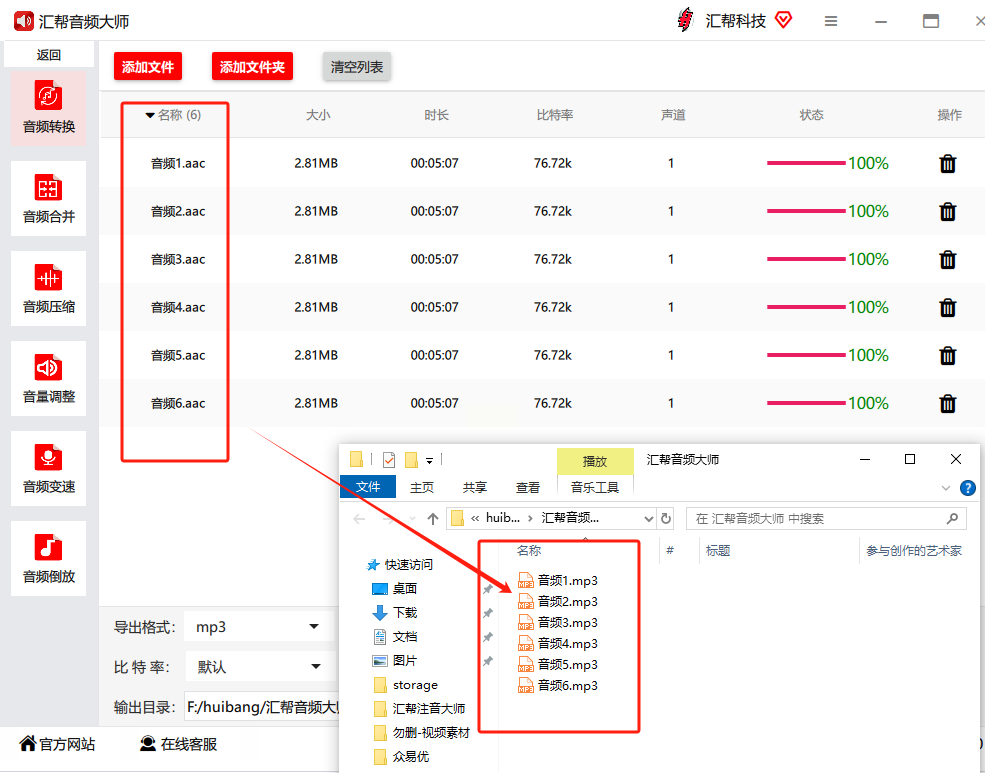Click the 汇帮音频大师 app logo icon
Image resolution: width=985 pixels, height=773 pixels.
tap(24, 21)
